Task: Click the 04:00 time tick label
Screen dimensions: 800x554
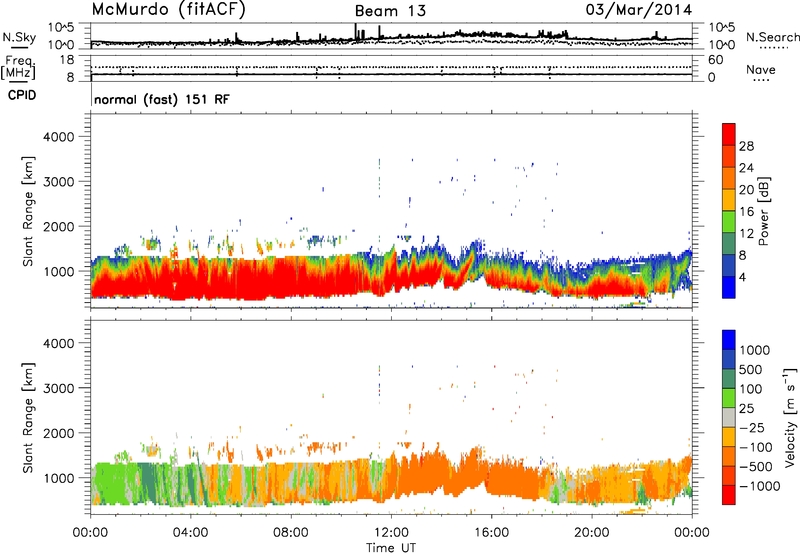Action: (190, 533)
